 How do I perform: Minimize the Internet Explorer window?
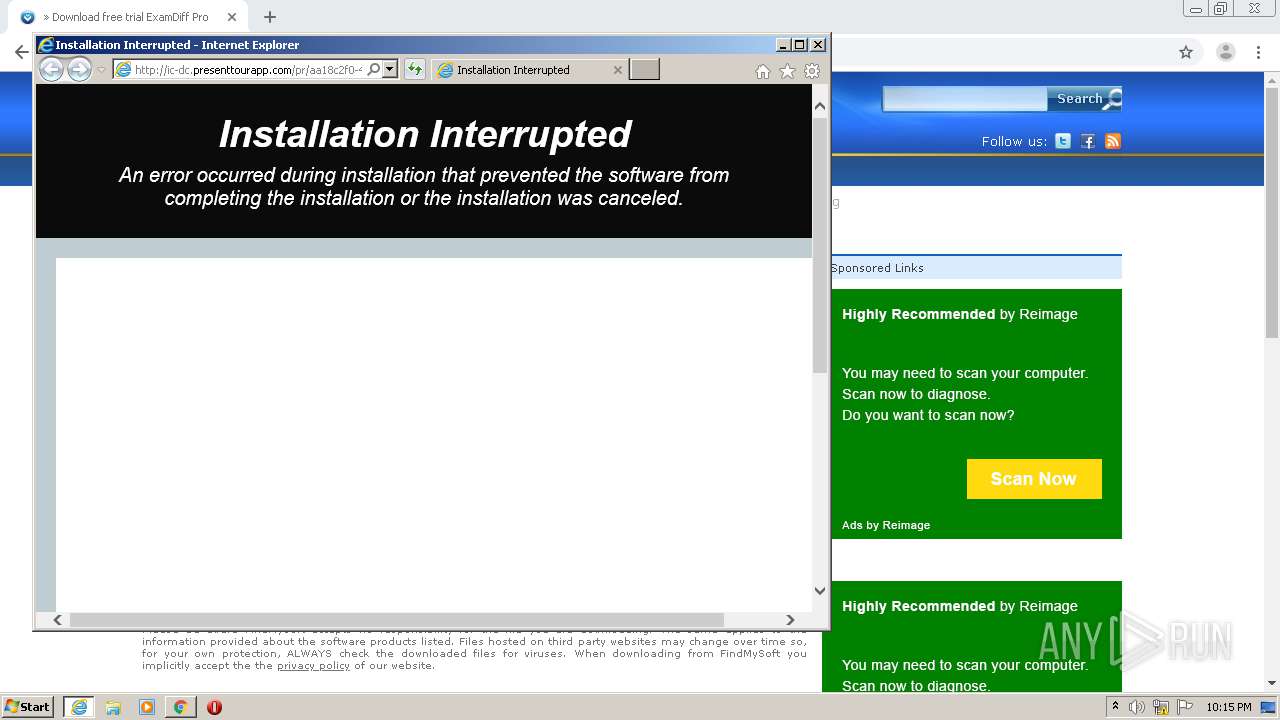pyautogui.click(x=783, y=45)
